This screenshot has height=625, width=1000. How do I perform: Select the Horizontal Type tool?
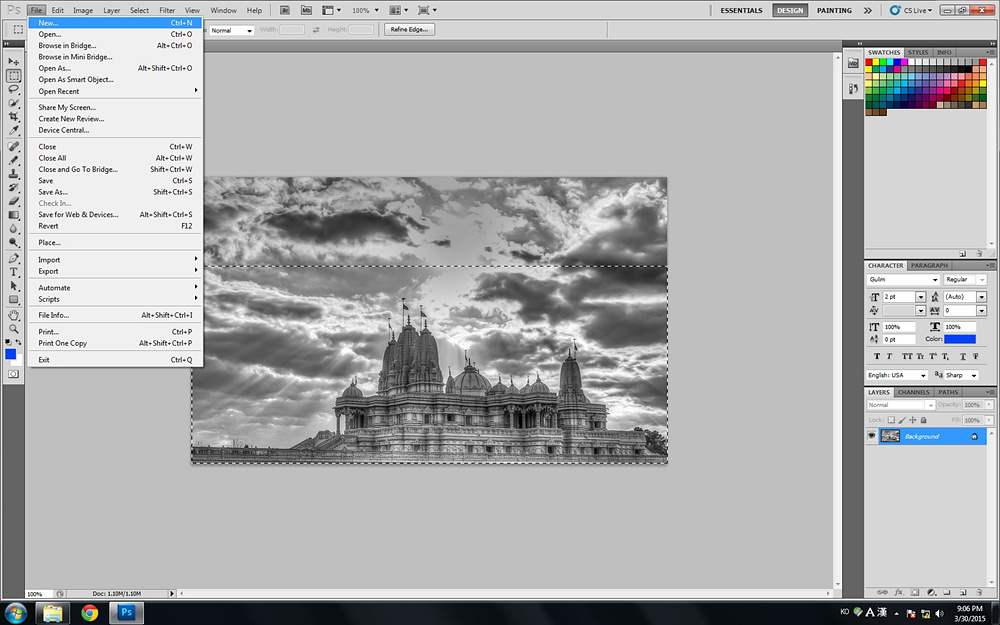click(x=14, y=272)
